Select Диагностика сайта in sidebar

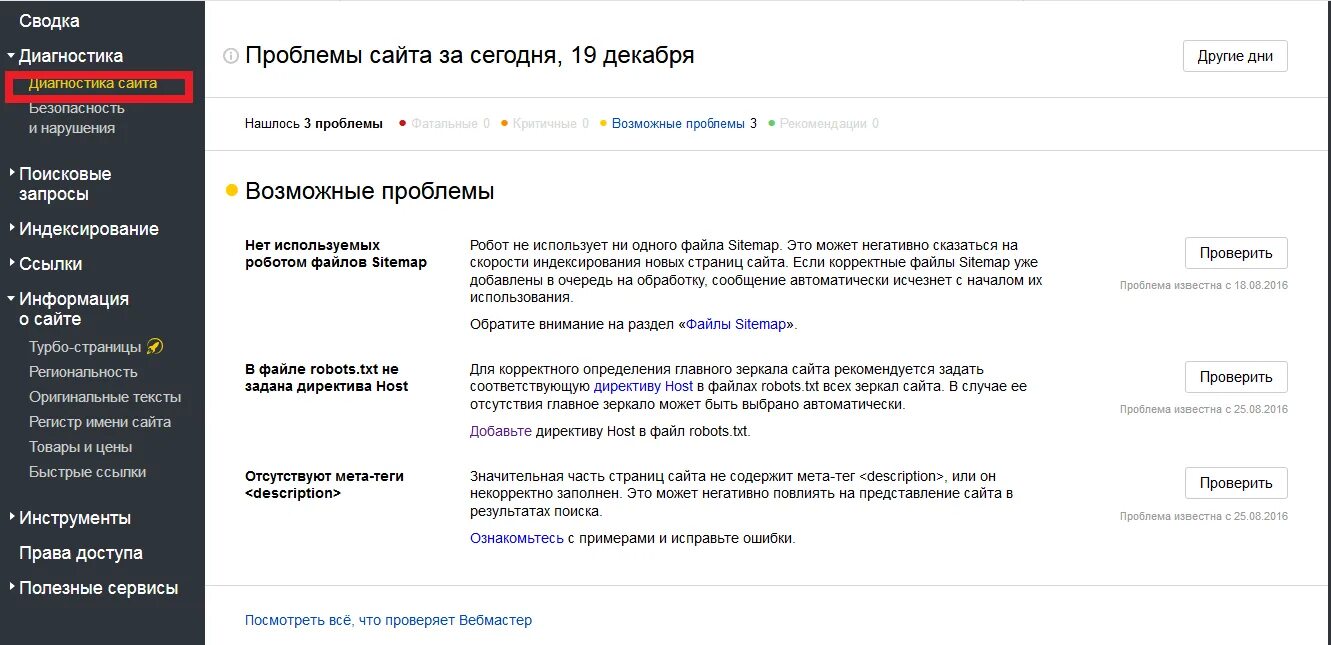93,83
